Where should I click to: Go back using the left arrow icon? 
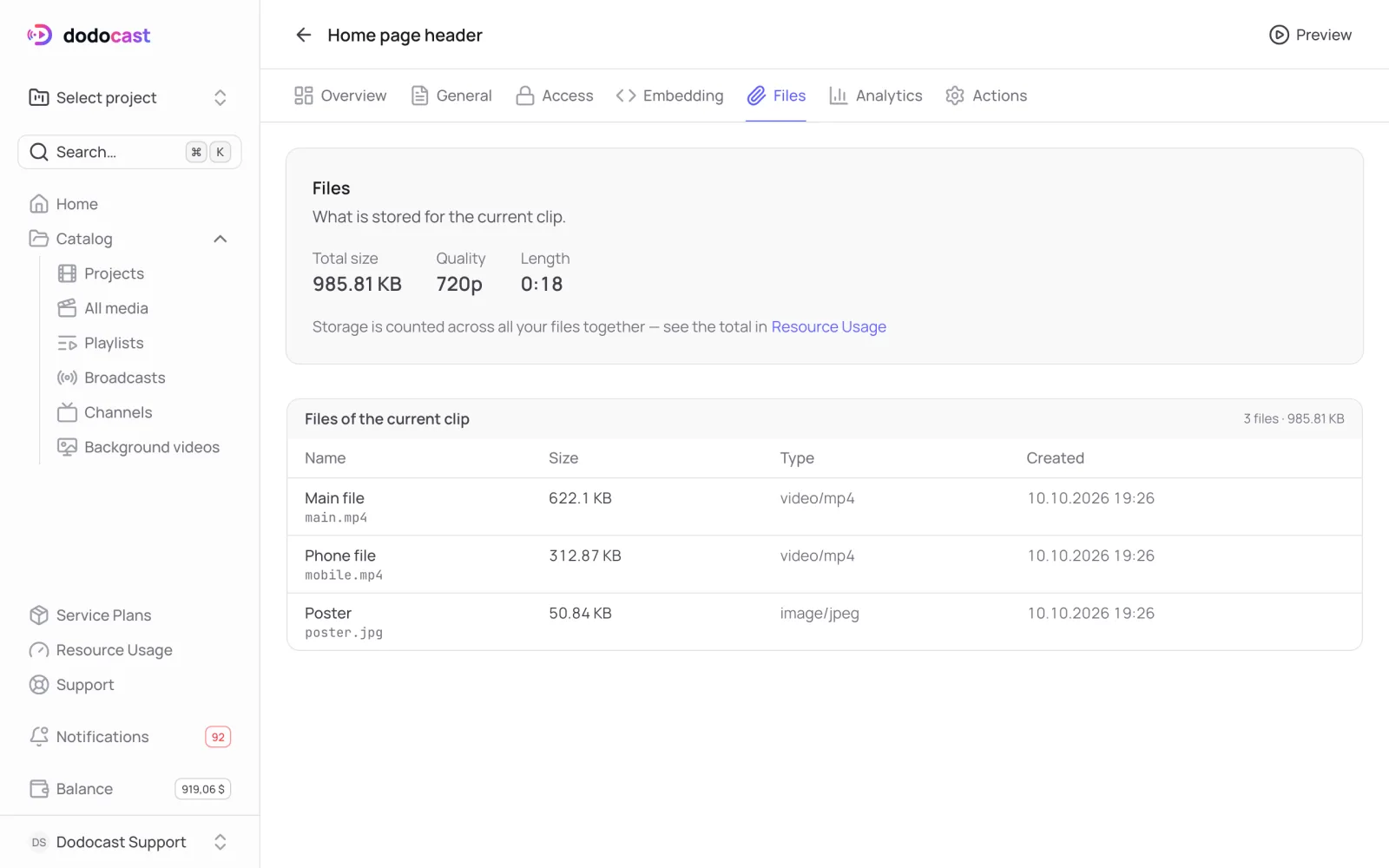[x=303, y=35]
